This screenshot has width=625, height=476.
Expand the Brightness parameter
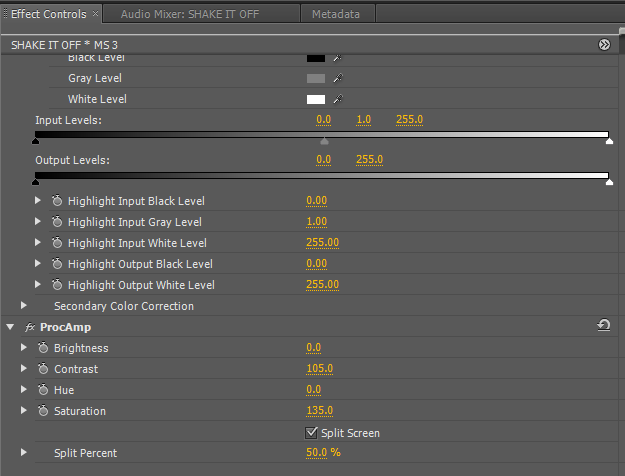[x=24, y=348]
